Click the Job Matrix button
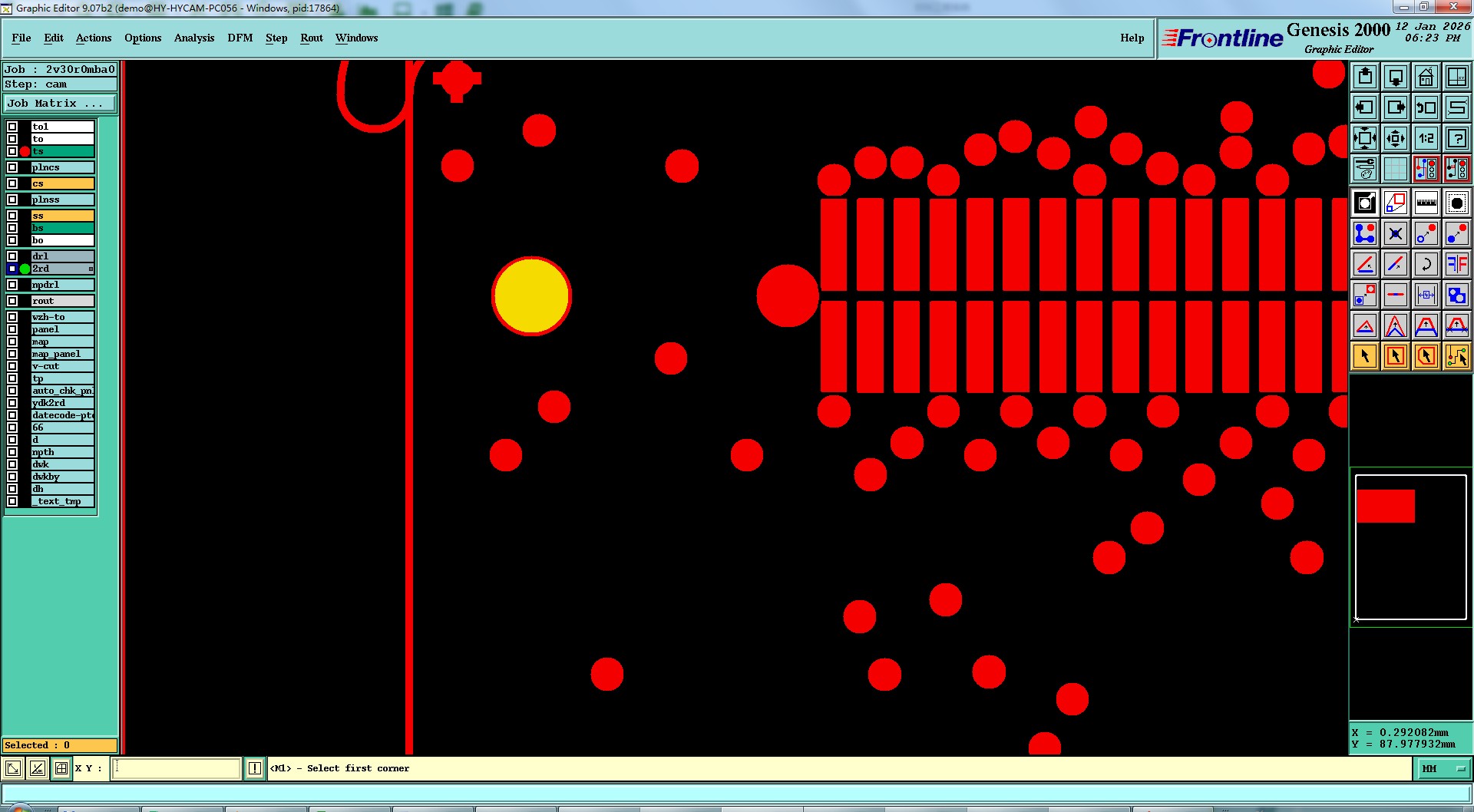Viewport: 1474px width, 812px height. 60,103
